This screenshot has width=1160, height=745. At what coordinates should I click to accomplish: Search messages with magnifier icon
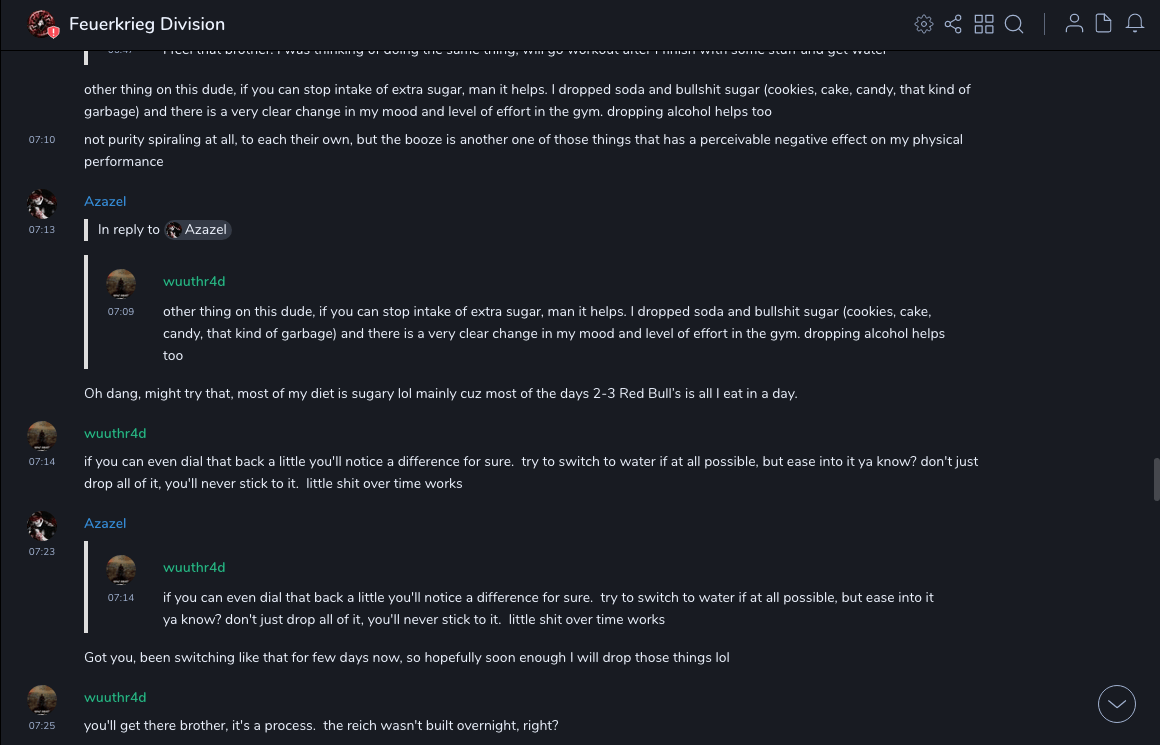1014,24
